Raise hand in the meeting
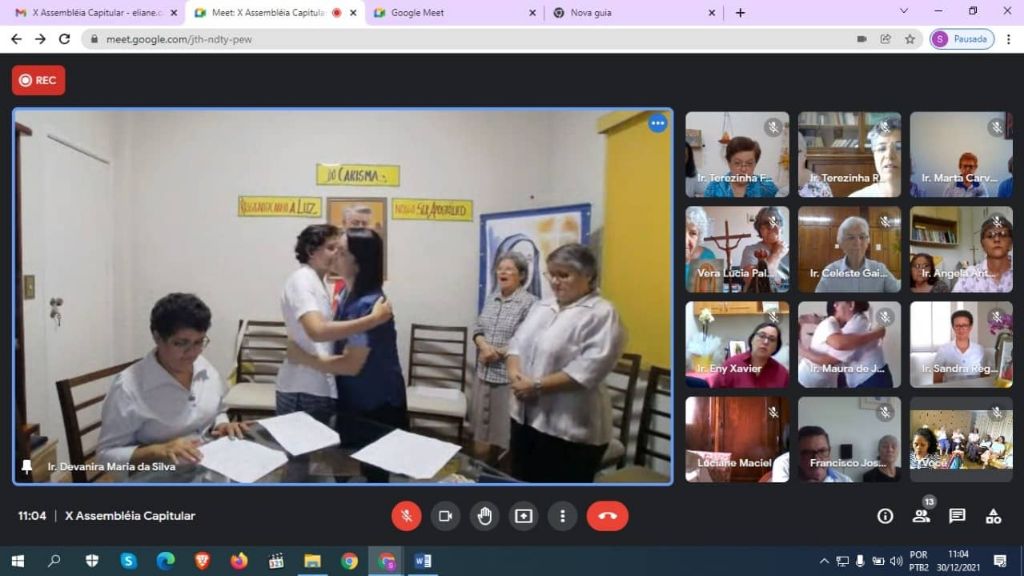The height and width of the screenshot is (576, 1024). coord(484,516)
